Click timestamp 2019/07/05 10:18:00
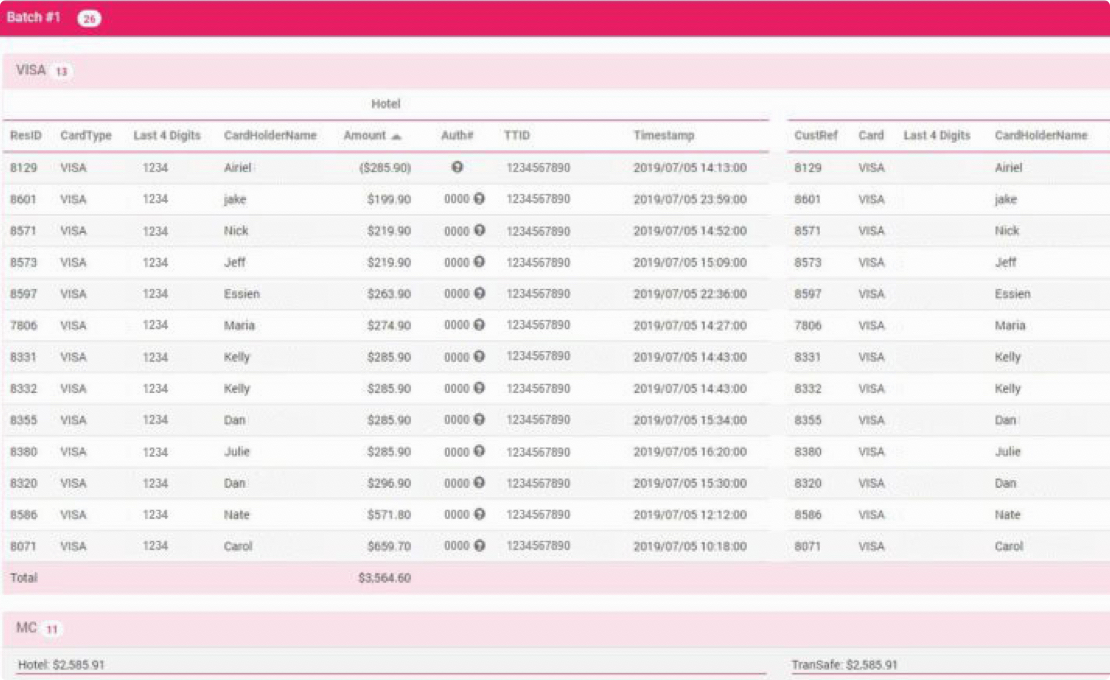The height and width of the screenshot is (680, 1110). click(690, 546)
